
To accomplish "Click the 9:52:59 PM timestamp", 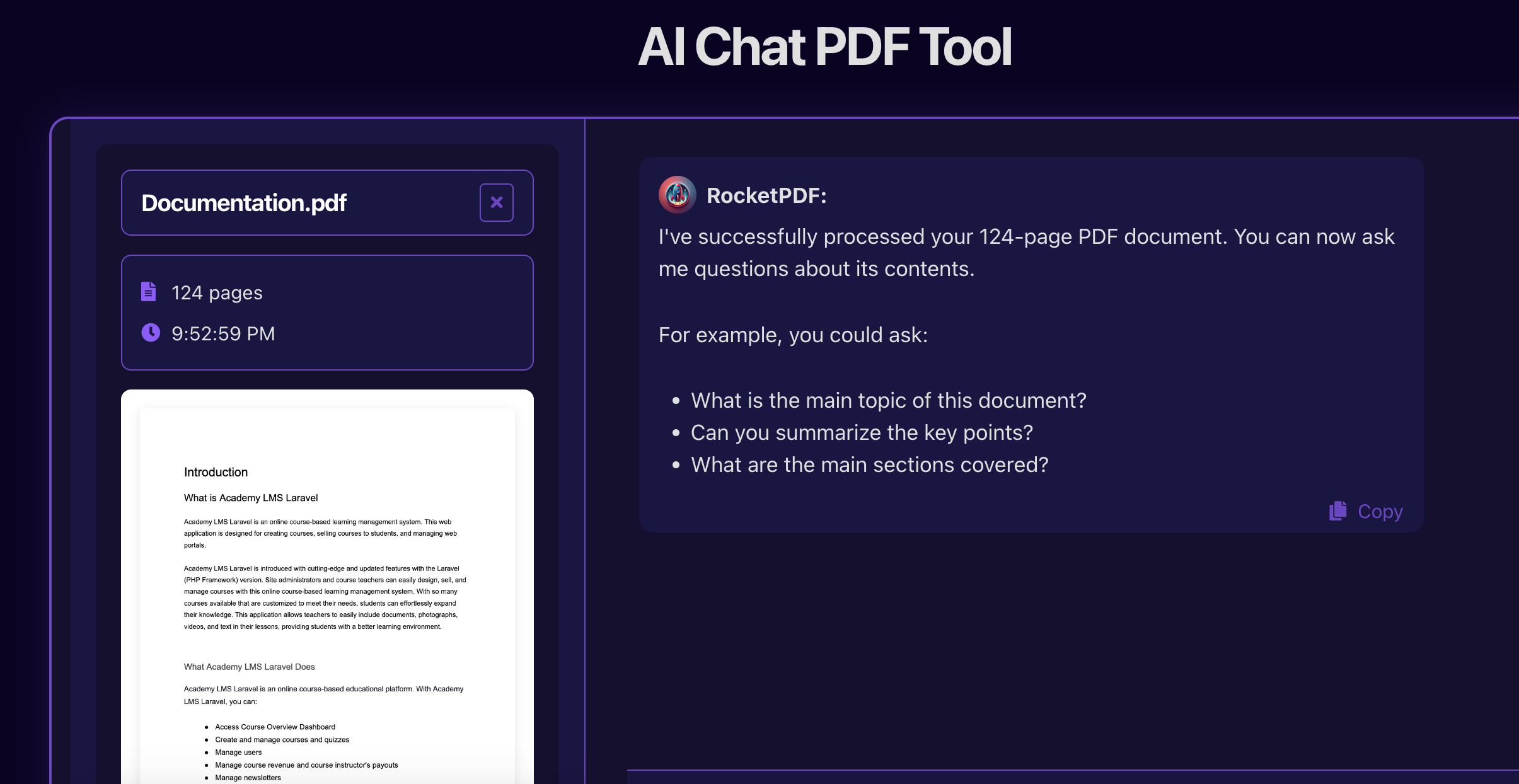I will (223, 333).
